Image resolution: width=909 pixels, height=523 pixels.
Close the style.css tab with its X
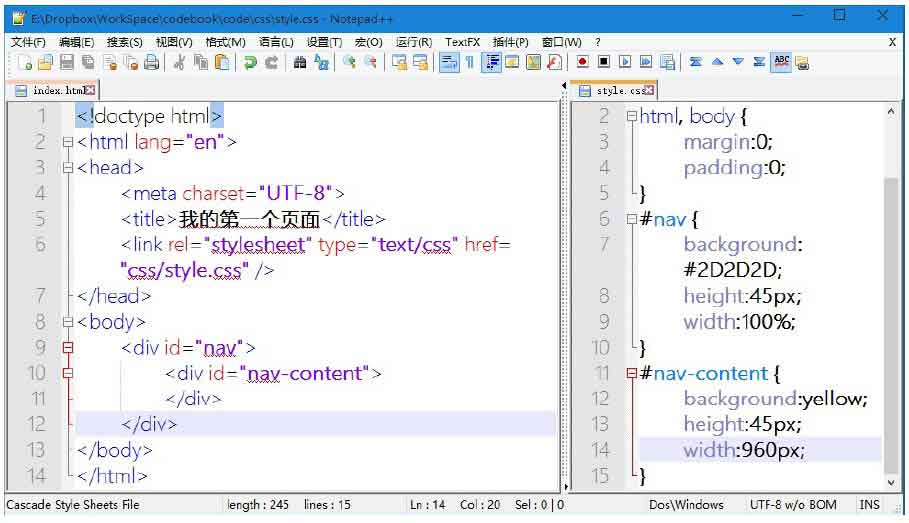coord(650,90)
